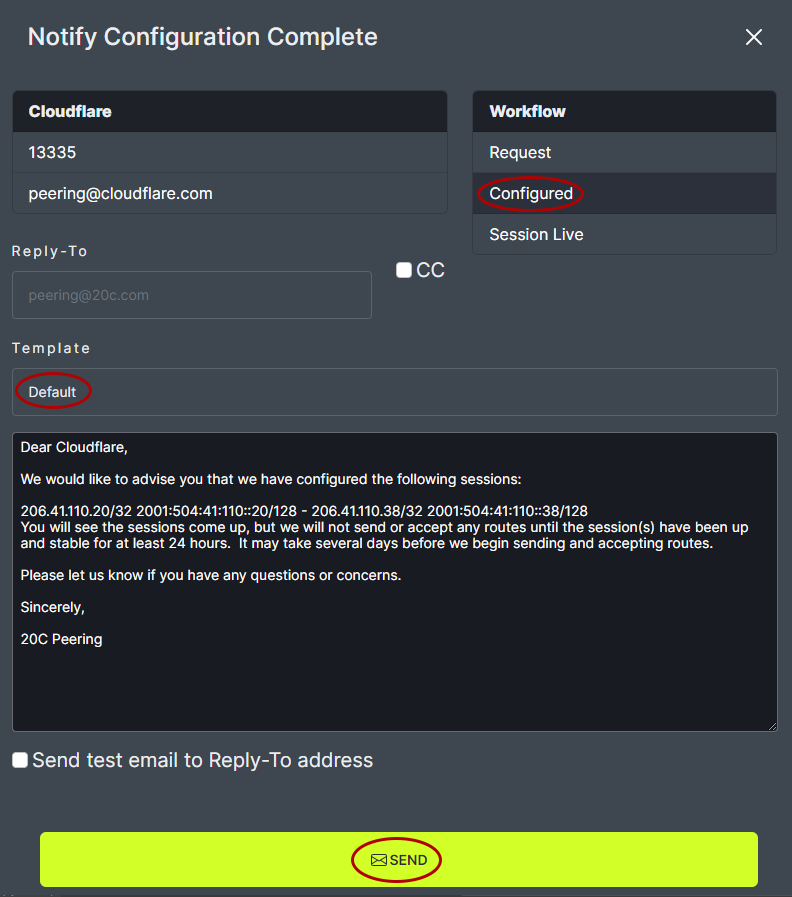The width and height of the screenshot is (792, 897).
Task: Click the envelope icon on Send button
Action: tap(378, 860)
